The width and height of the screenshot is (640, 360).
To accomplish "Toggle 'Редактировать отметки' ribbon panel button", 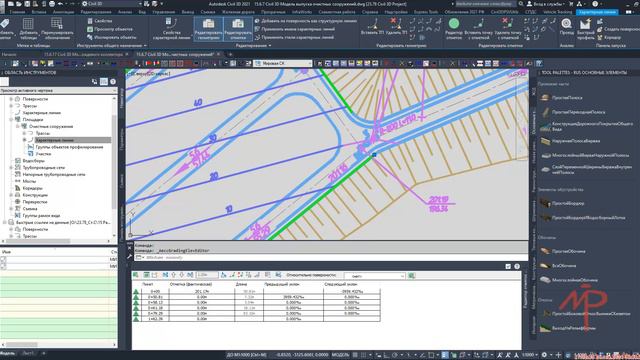I will [238, 29].
